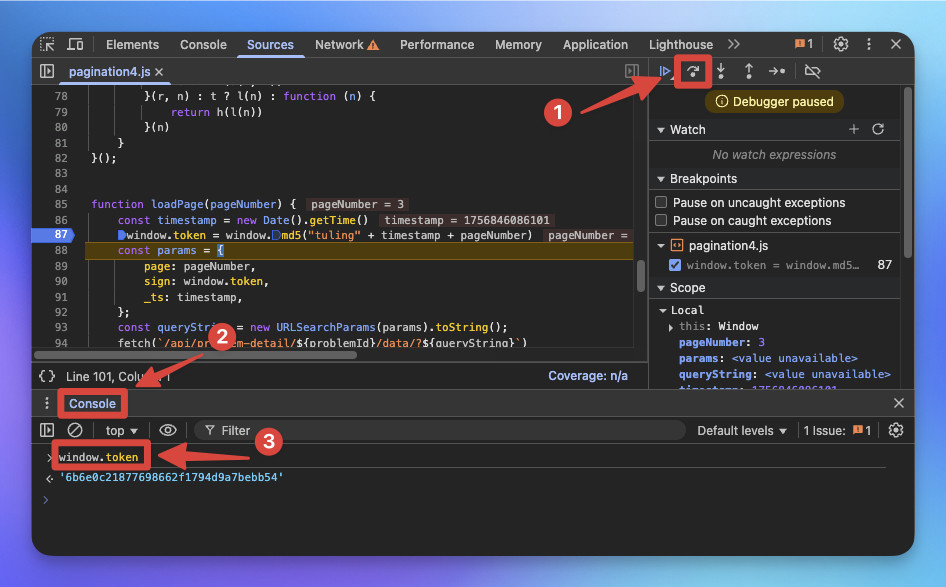Switch to the Elements tab
The width and height of the screenshot is (946, 587).
pos(132,45)
